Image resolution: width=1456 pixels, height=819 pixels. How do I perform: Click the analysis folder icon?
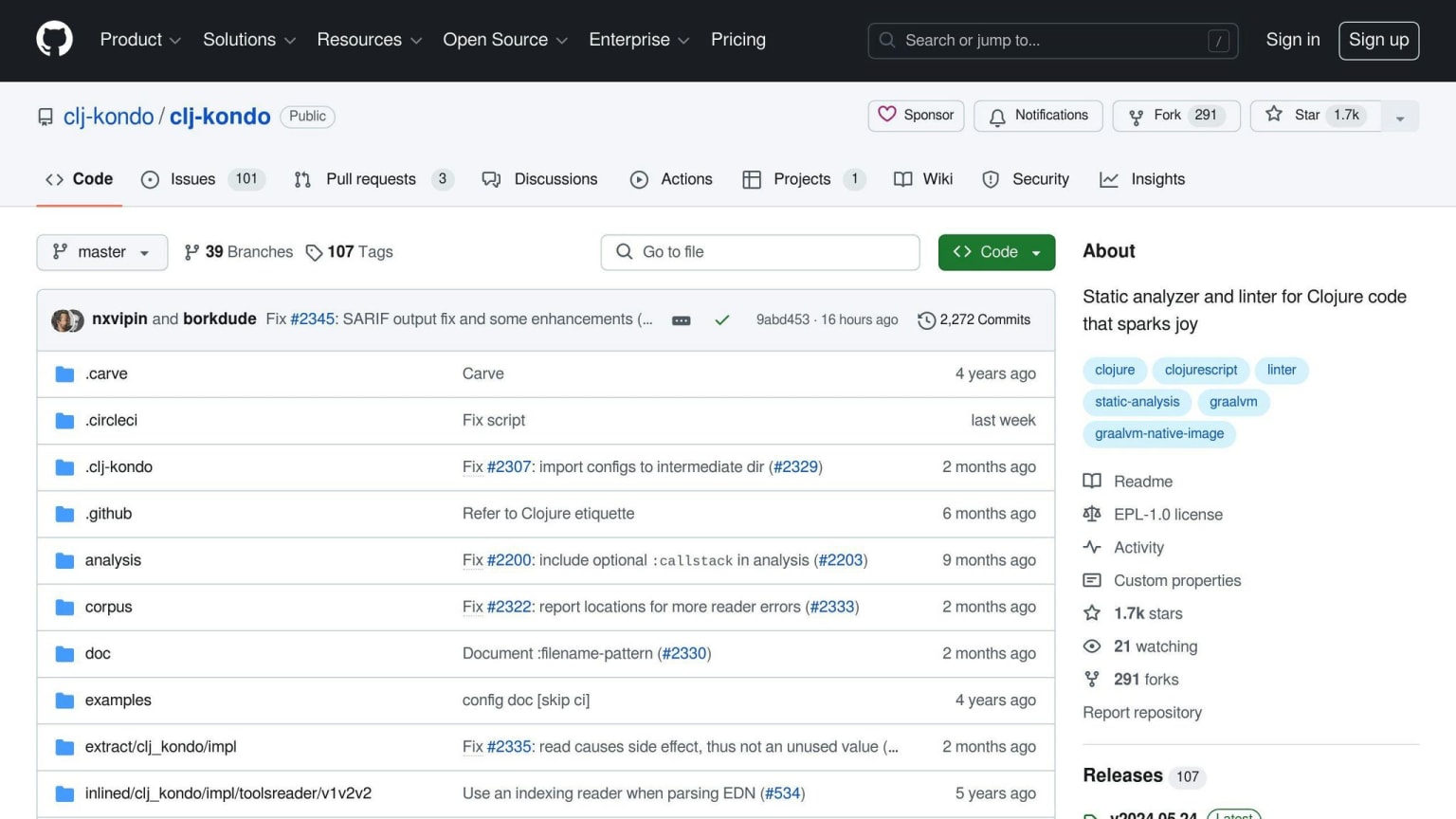coord(64,561)
